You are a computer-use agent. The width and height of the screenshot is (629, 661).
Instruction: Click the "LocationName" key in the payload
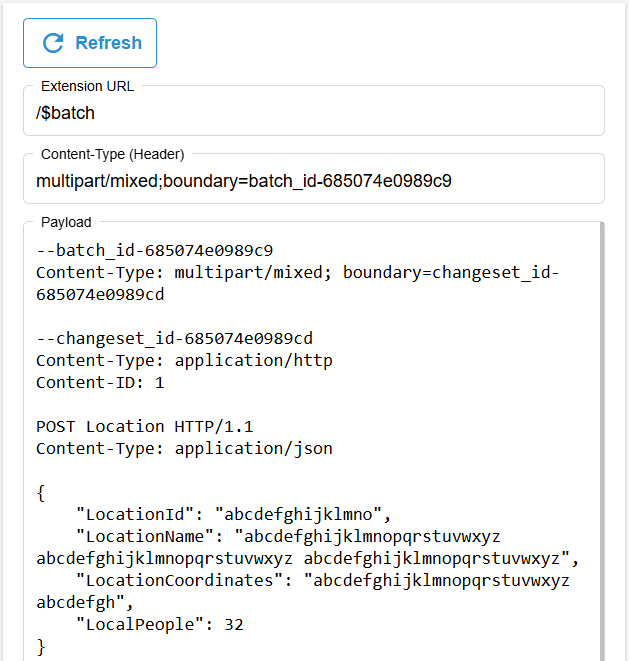coord(145,536)
